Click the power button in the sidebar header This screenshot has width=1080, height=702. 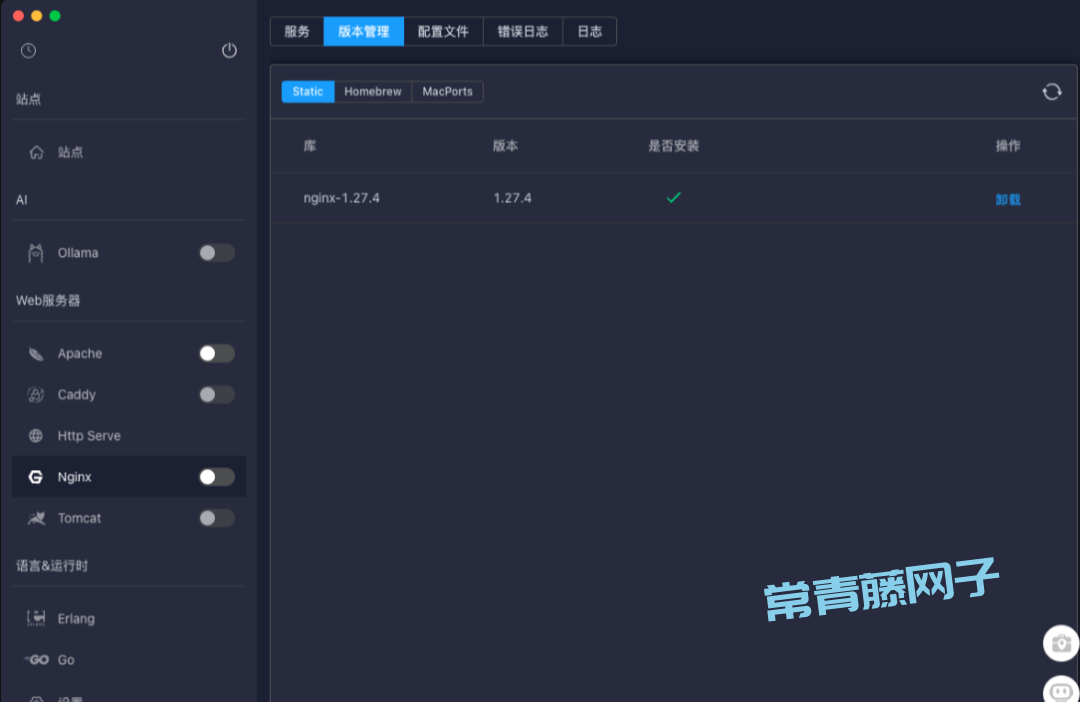(229, 50)
